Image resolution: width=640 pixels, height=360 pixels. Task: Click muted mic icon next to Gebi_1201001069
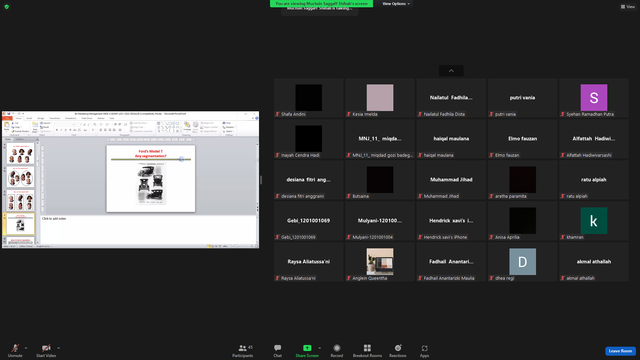click(x=278, y=237)
